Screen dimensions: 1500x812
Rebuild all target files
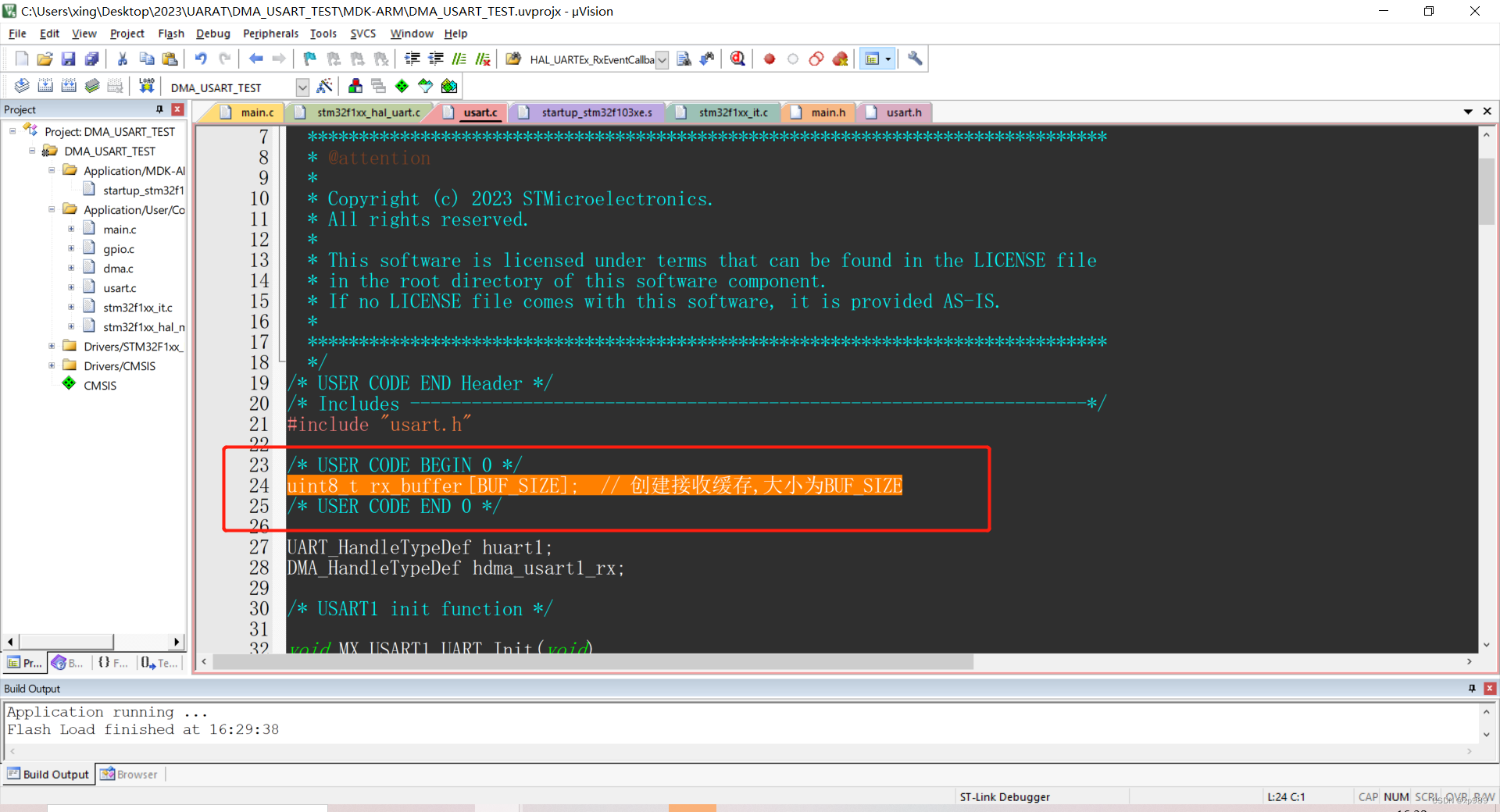[x=69, y=86]
